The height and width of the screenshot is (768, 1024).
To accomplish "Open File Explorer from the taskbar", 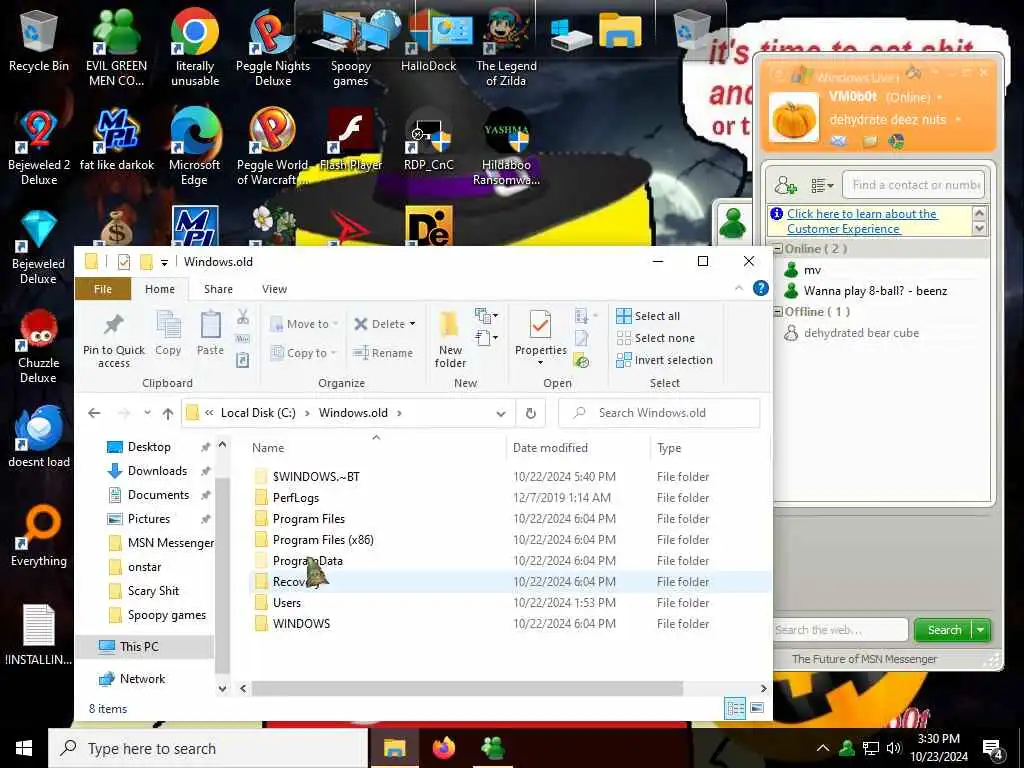I will click(394, 748).
